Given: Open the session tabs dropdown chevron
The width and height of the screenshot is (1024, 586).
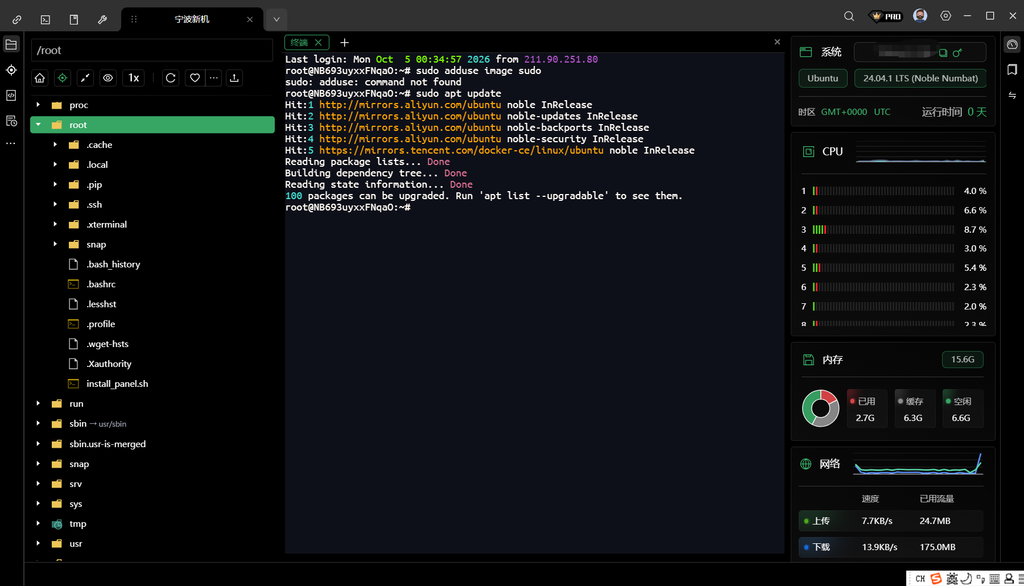Looking at the screenshot, I should click(x=276, y=20).
